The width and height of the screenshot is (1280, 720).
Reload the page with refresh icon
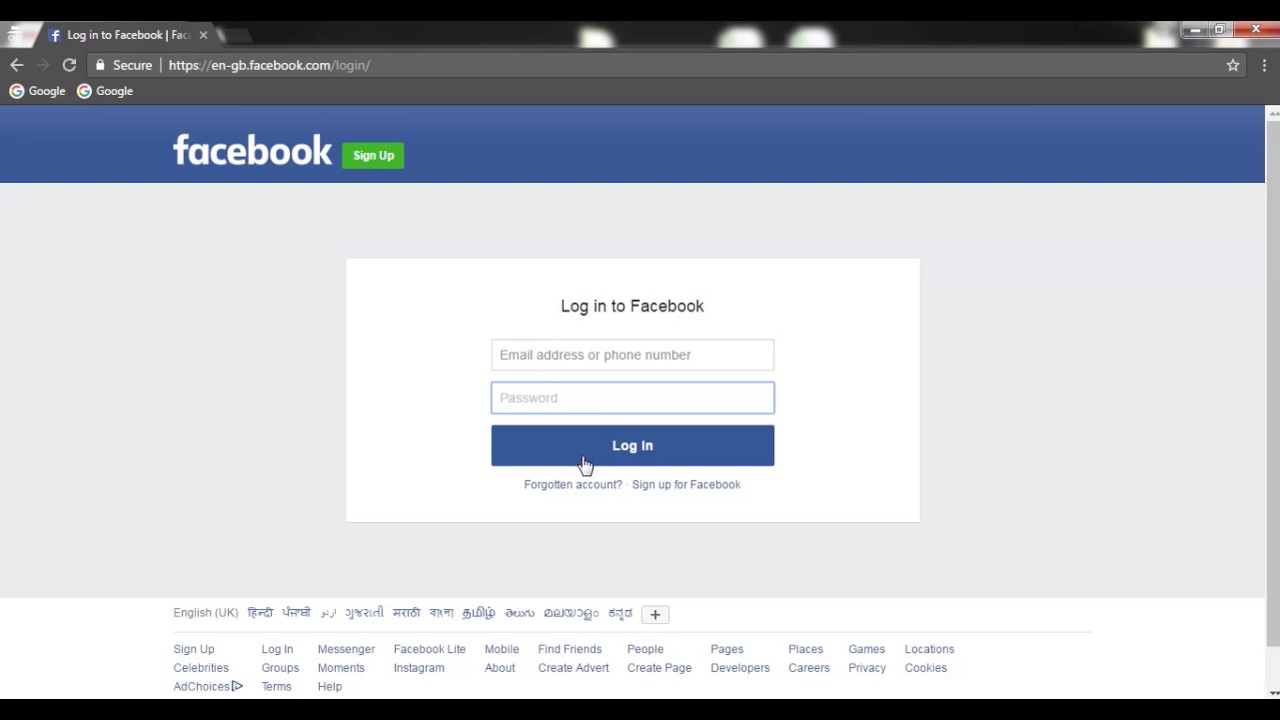click(x=69, y=65)
